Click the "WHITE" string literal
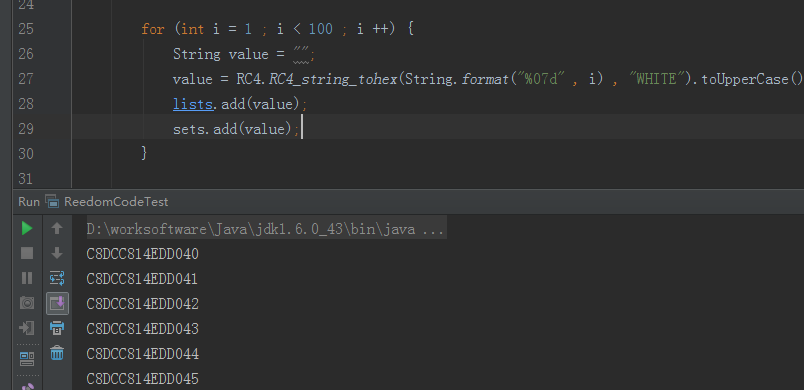Viewport: 804px width, 390px height. [x=656, y=79]
